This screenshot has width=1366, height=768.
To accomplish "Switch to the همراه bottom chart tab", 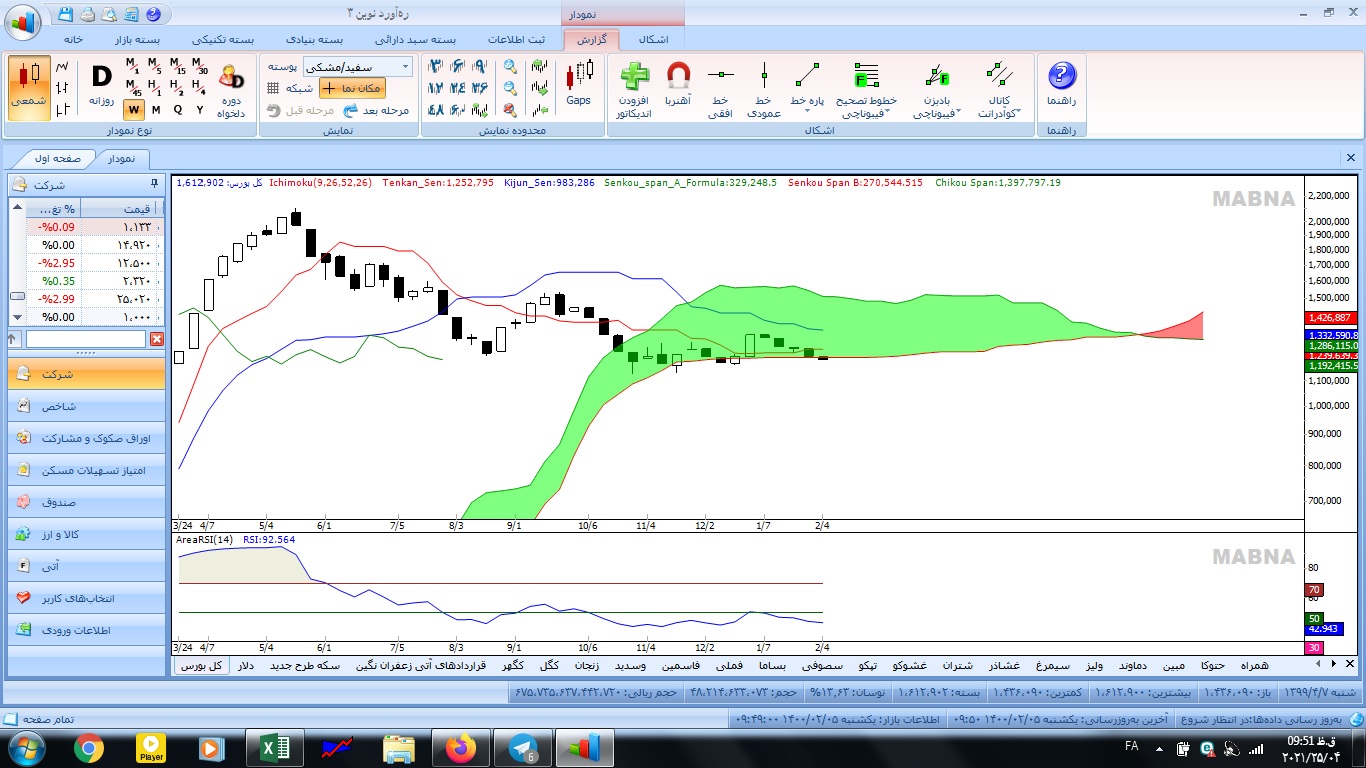I will 1253,666.
